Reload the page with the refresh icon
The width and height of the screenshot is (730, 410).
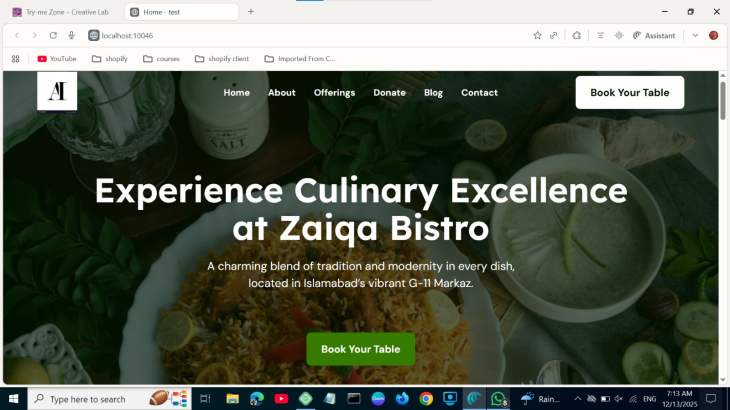click(x=53, y=35)
